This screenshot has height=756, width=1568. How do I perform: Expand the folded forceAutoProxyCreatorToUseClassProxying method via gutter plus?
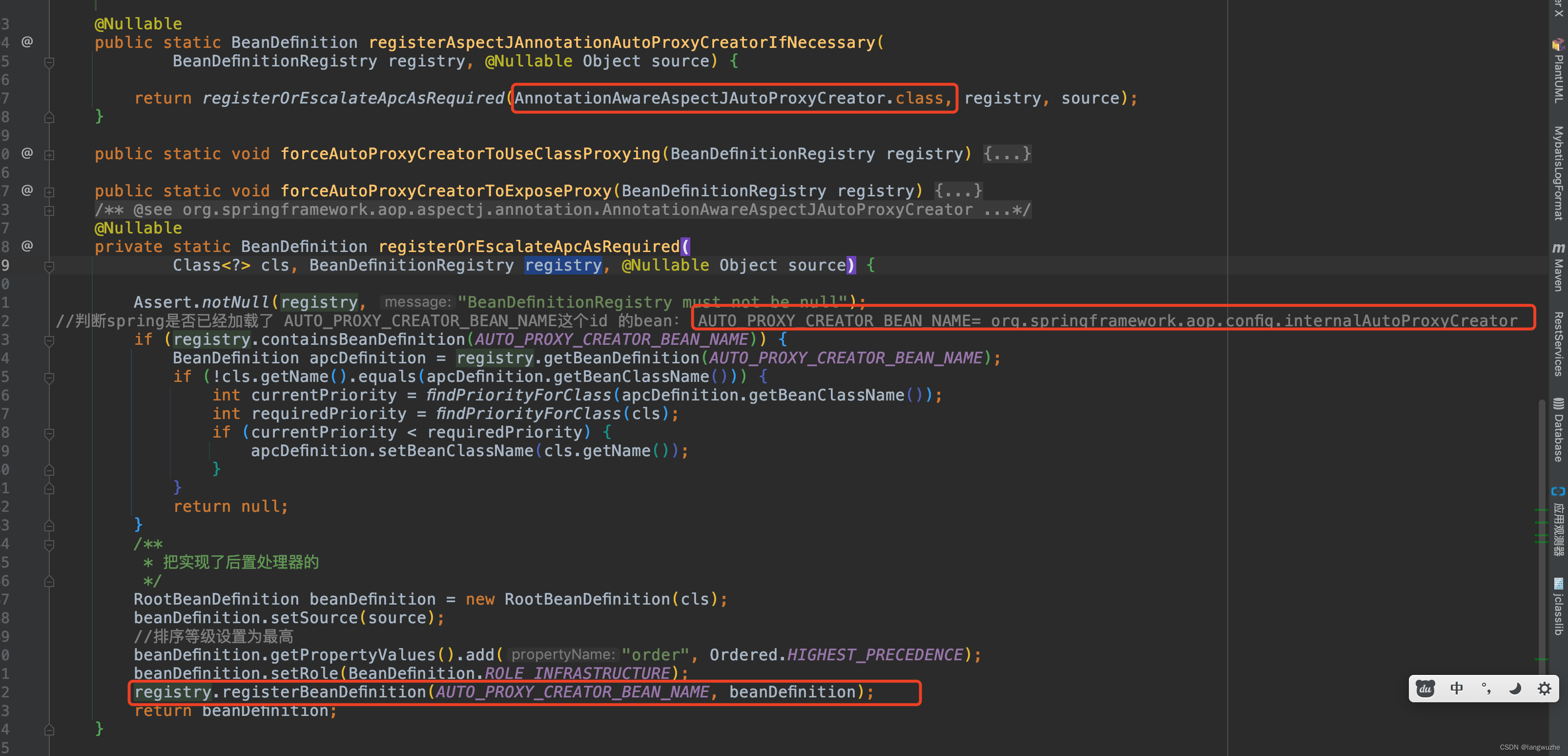coord(49,155)
